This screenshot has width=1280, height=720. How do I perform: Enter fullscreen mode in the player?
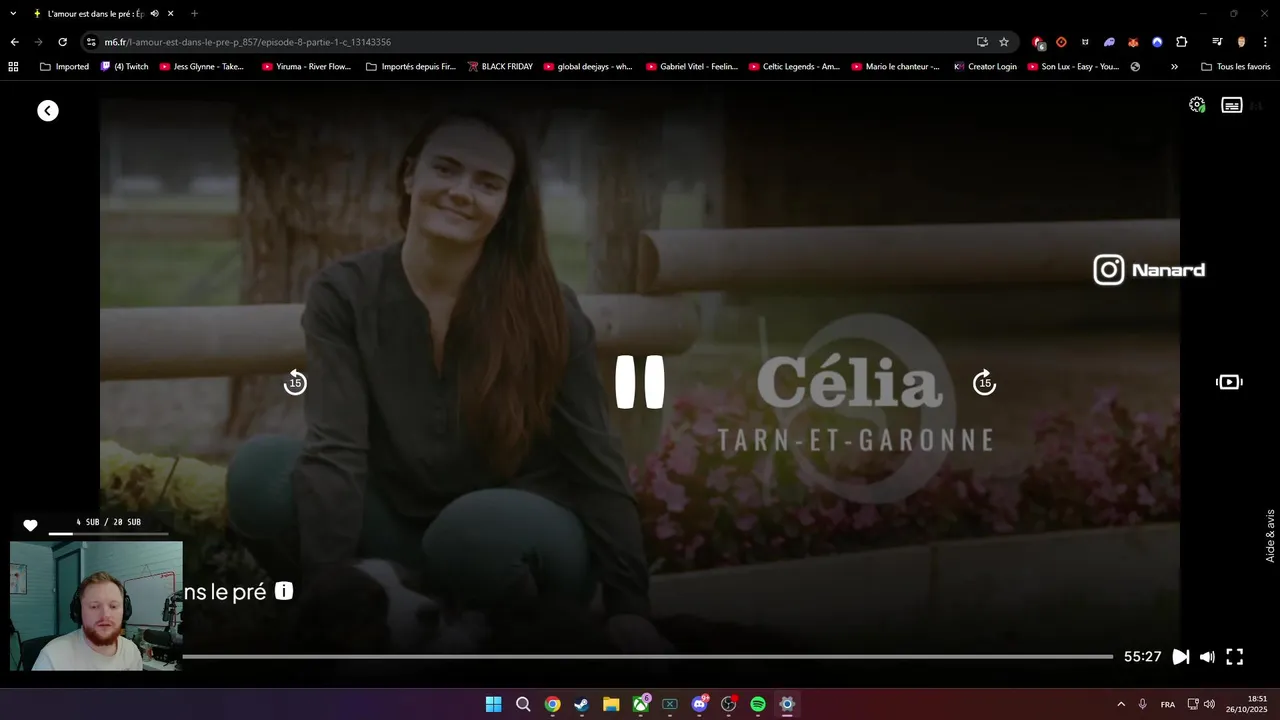[x=1235, y=657]
